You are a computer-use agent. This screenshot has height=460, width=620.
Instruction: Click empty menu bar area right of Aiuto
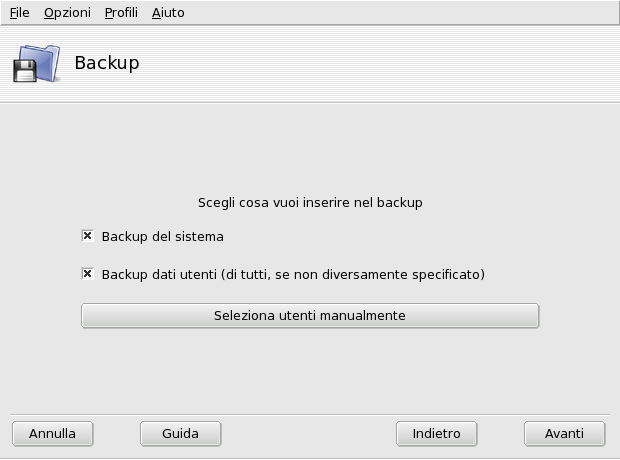coord(400,13)
